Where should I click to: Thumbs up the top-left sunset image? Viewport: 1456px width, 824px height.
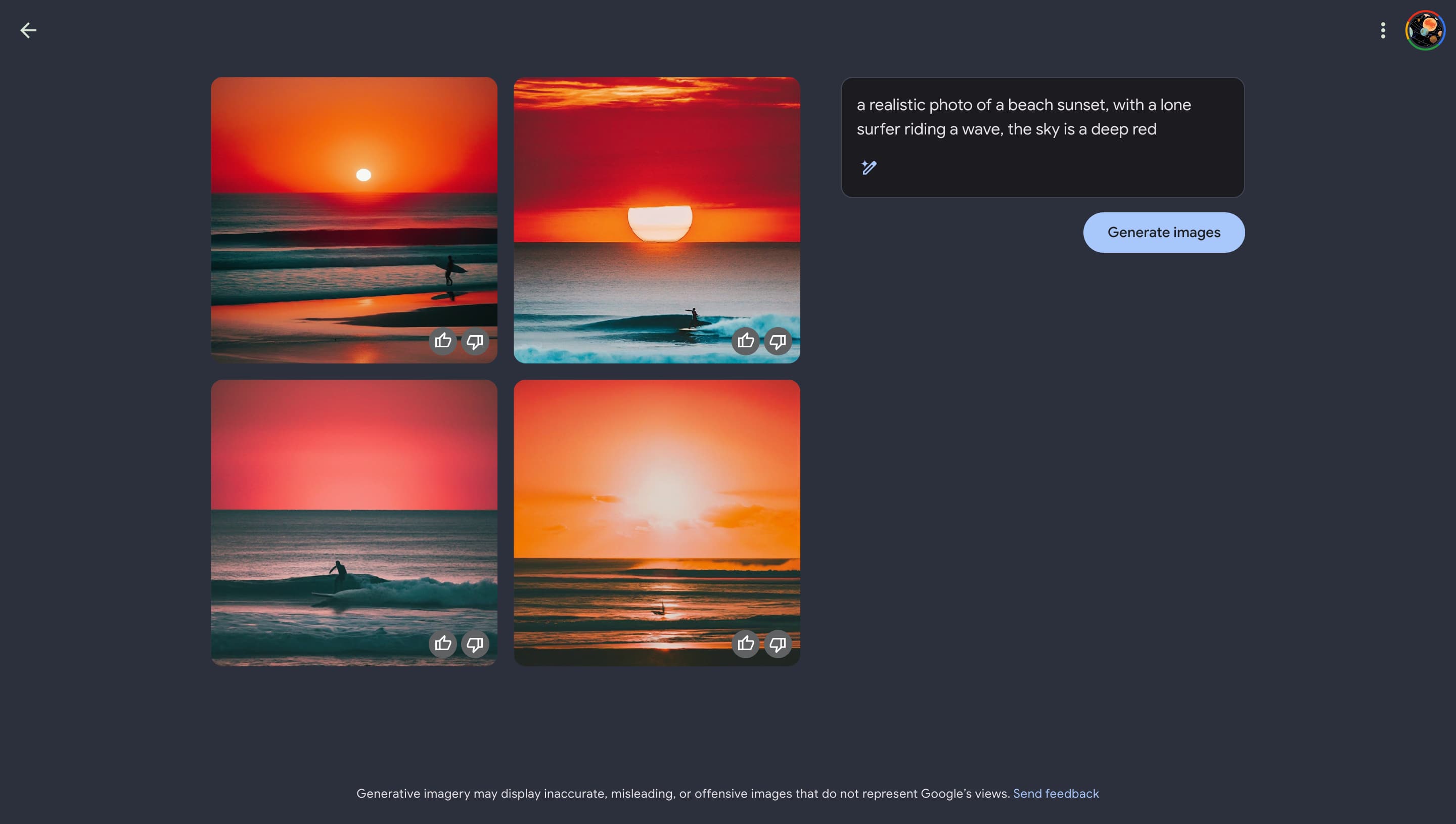[442, 341]
